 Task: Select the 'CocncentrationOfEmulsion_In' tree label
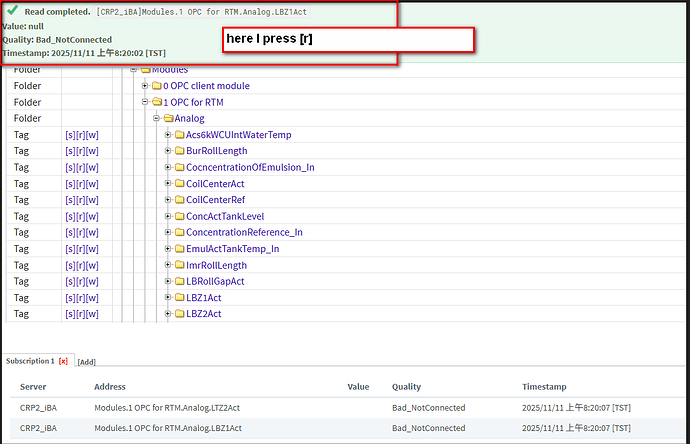(250, 167)
